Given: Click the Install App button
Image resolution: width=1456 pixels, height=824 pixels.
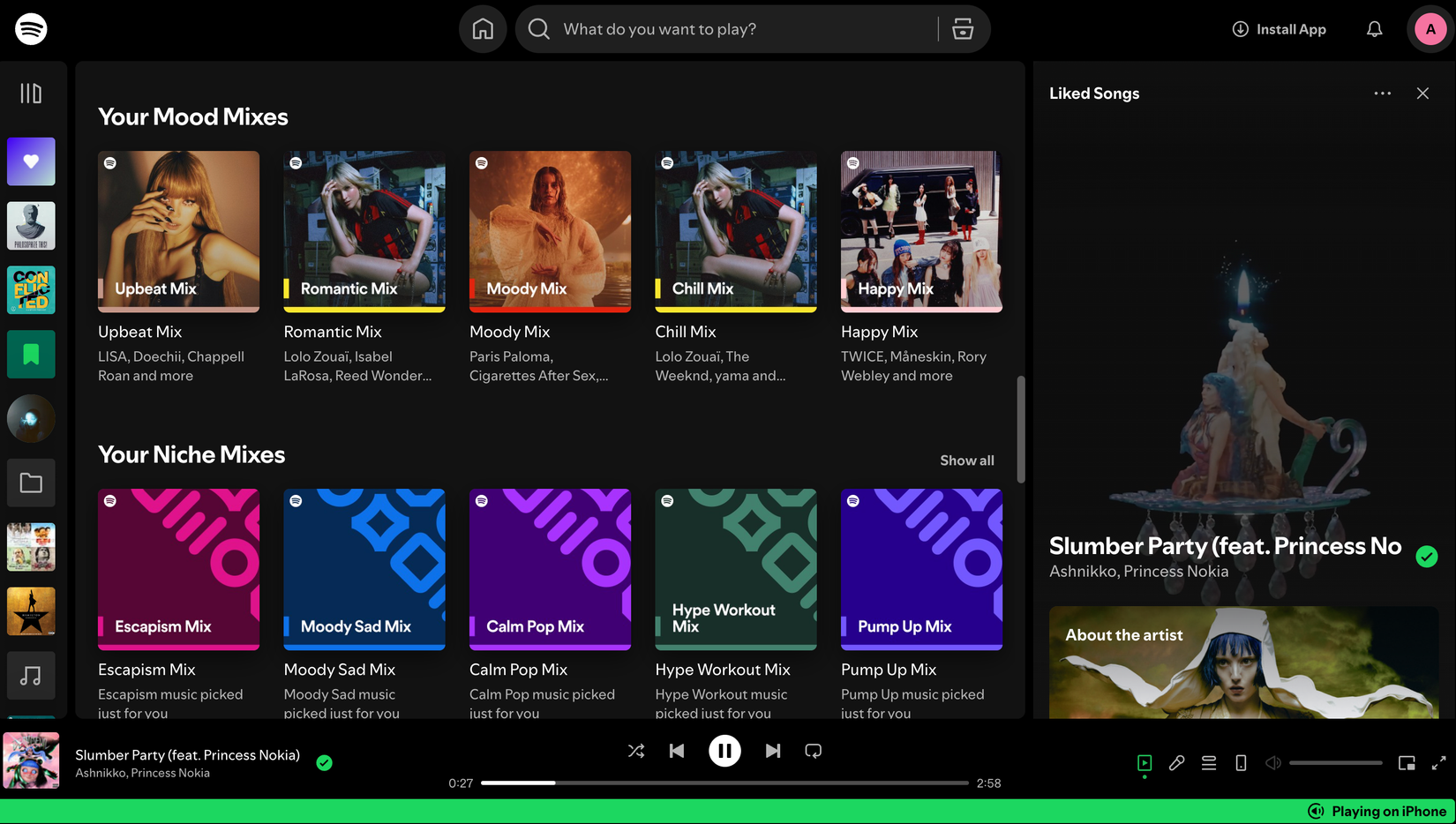Looking at the screenshot, I should click(1278, 28).
